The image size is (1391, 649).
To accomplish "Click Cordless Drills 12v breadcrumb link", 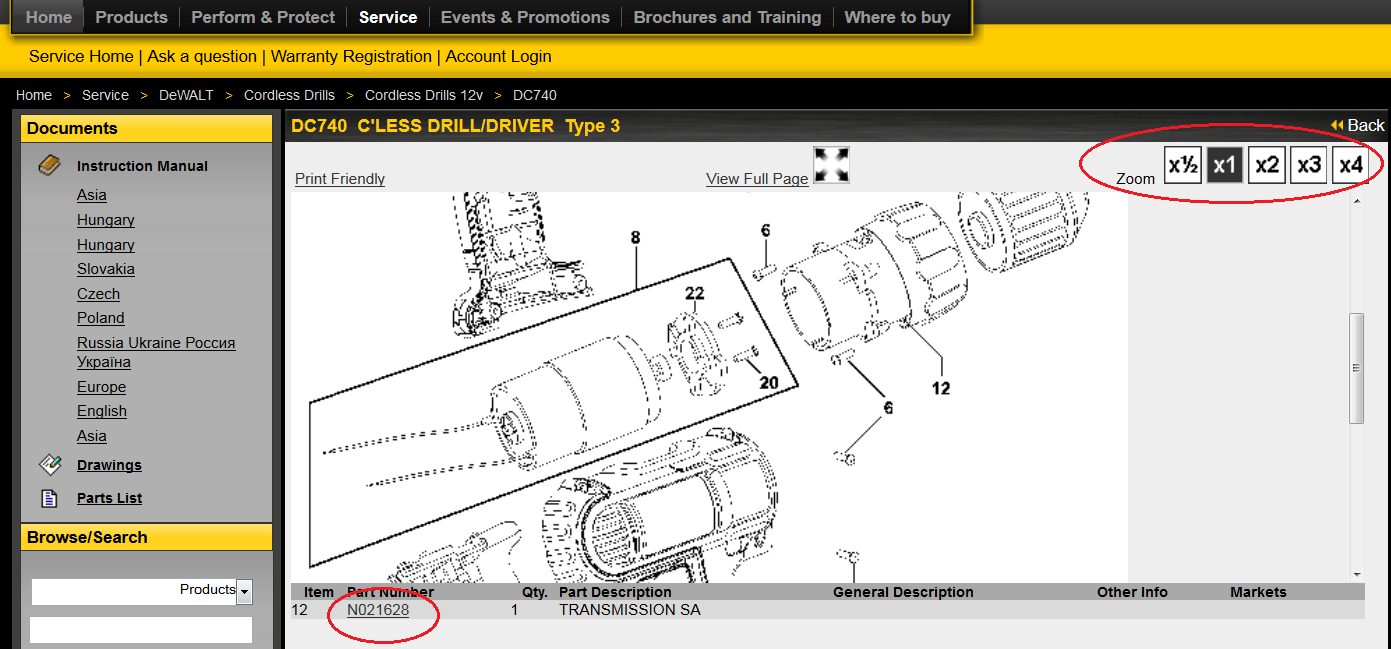I will coord(424,95).
